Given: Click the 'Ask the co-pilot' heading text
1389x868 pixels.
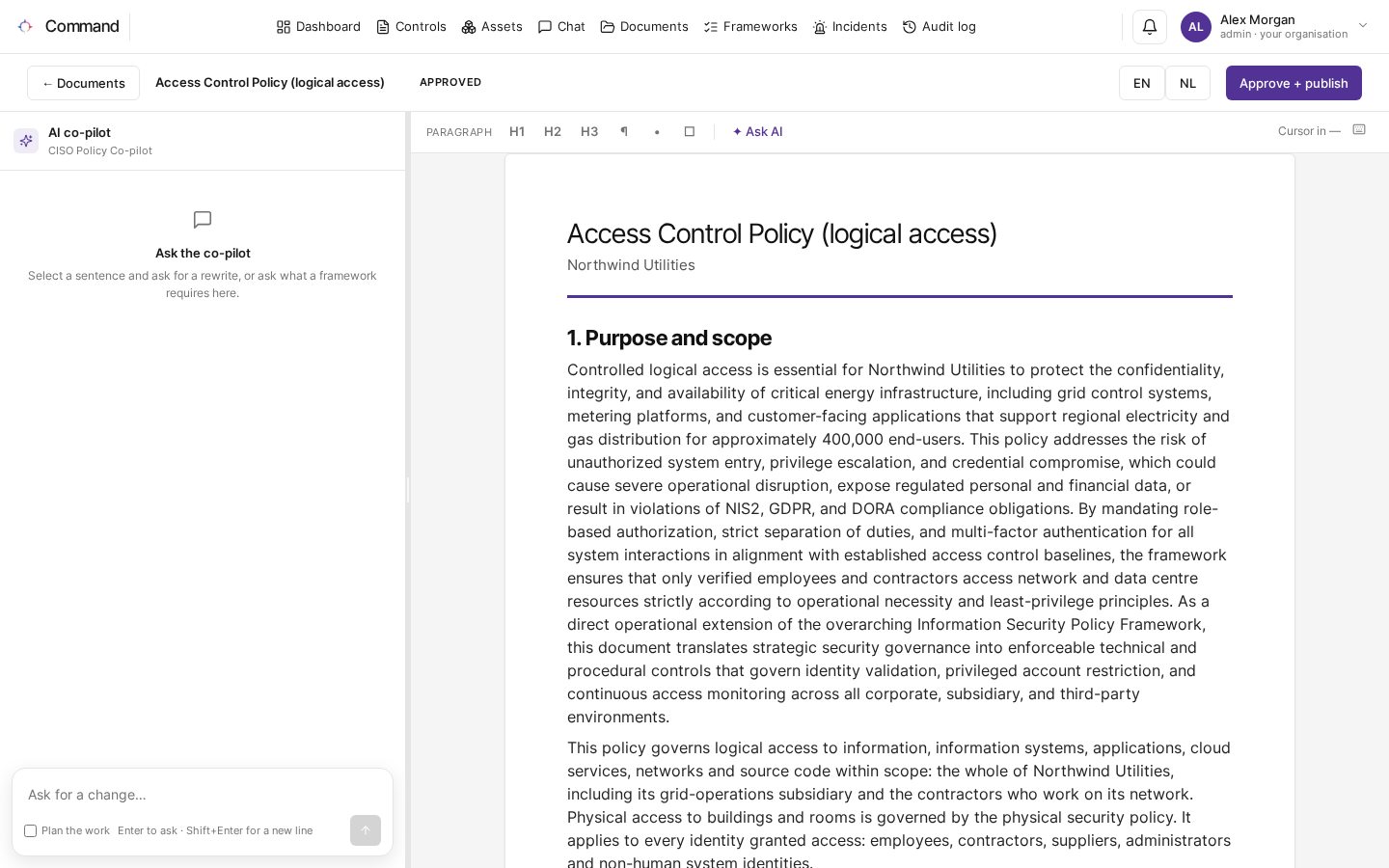Looking at the screenshot, I should 203,254.
